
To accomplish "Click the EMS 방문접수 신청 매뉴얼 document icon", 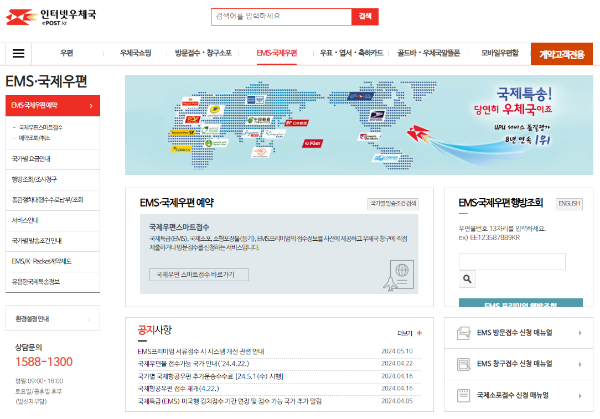I will (463, 333).
